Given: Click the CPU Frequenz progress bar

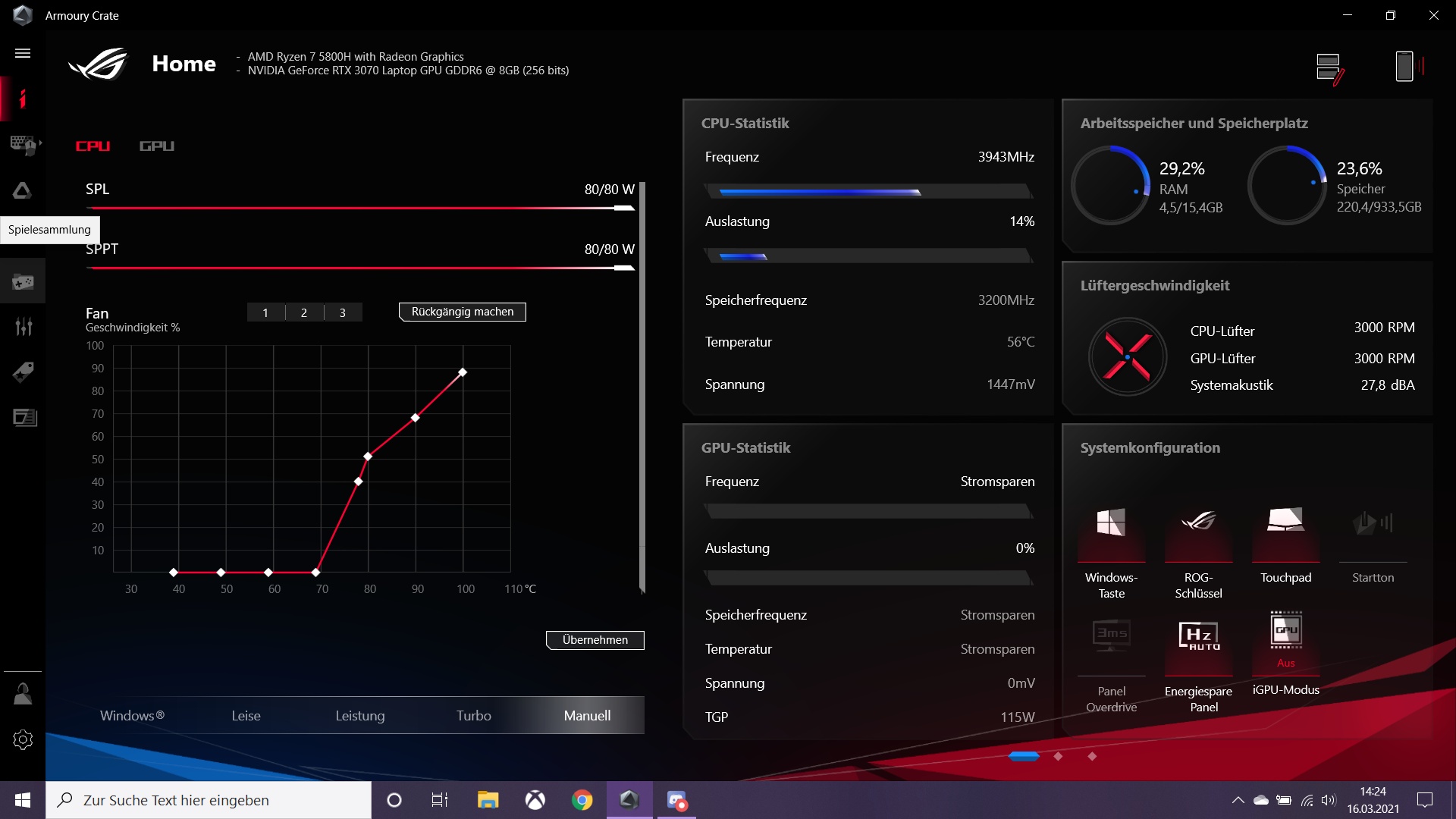Looking at the screenshot, I should click(x=868, y=192).
